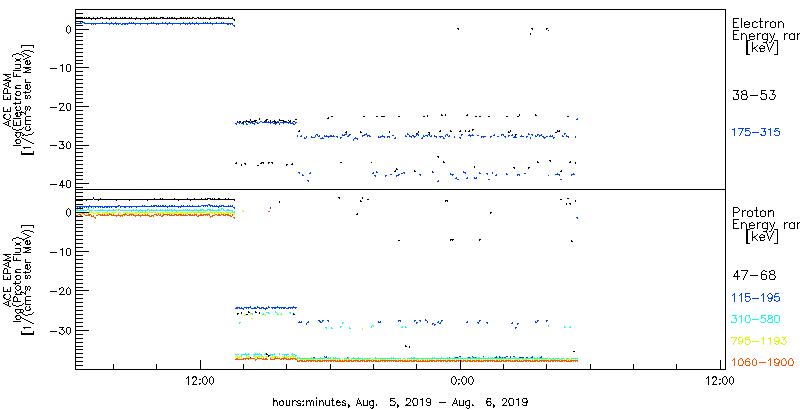Click the 0:00 time axis label
Screen dimensions: 800x410
pos(460,381)
